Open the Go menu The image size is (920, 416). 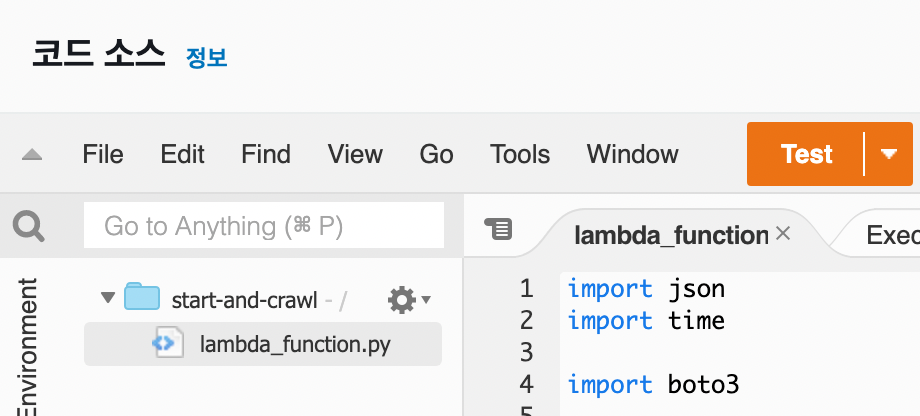point(436,155)
